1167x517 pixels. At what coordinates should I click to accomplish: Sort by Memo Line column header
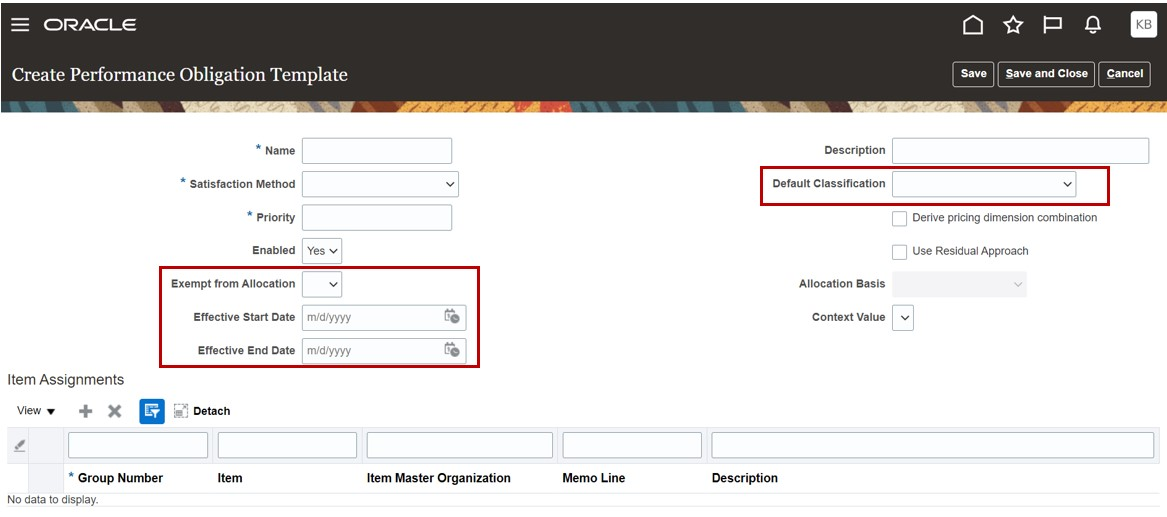tap(594, 478)
